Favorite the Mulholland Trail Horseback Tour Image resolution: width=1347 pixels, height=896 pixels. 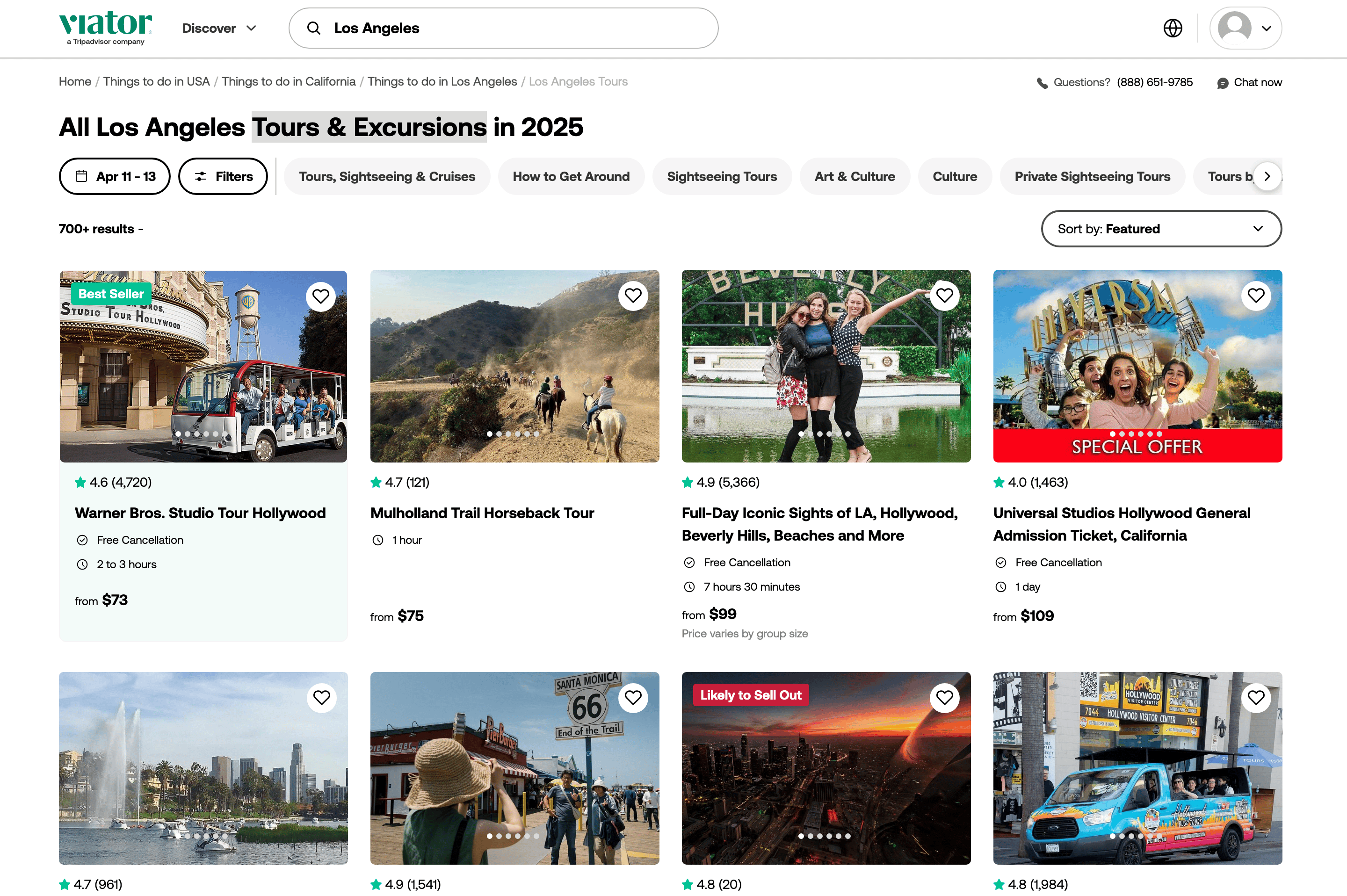coord(633,296)
